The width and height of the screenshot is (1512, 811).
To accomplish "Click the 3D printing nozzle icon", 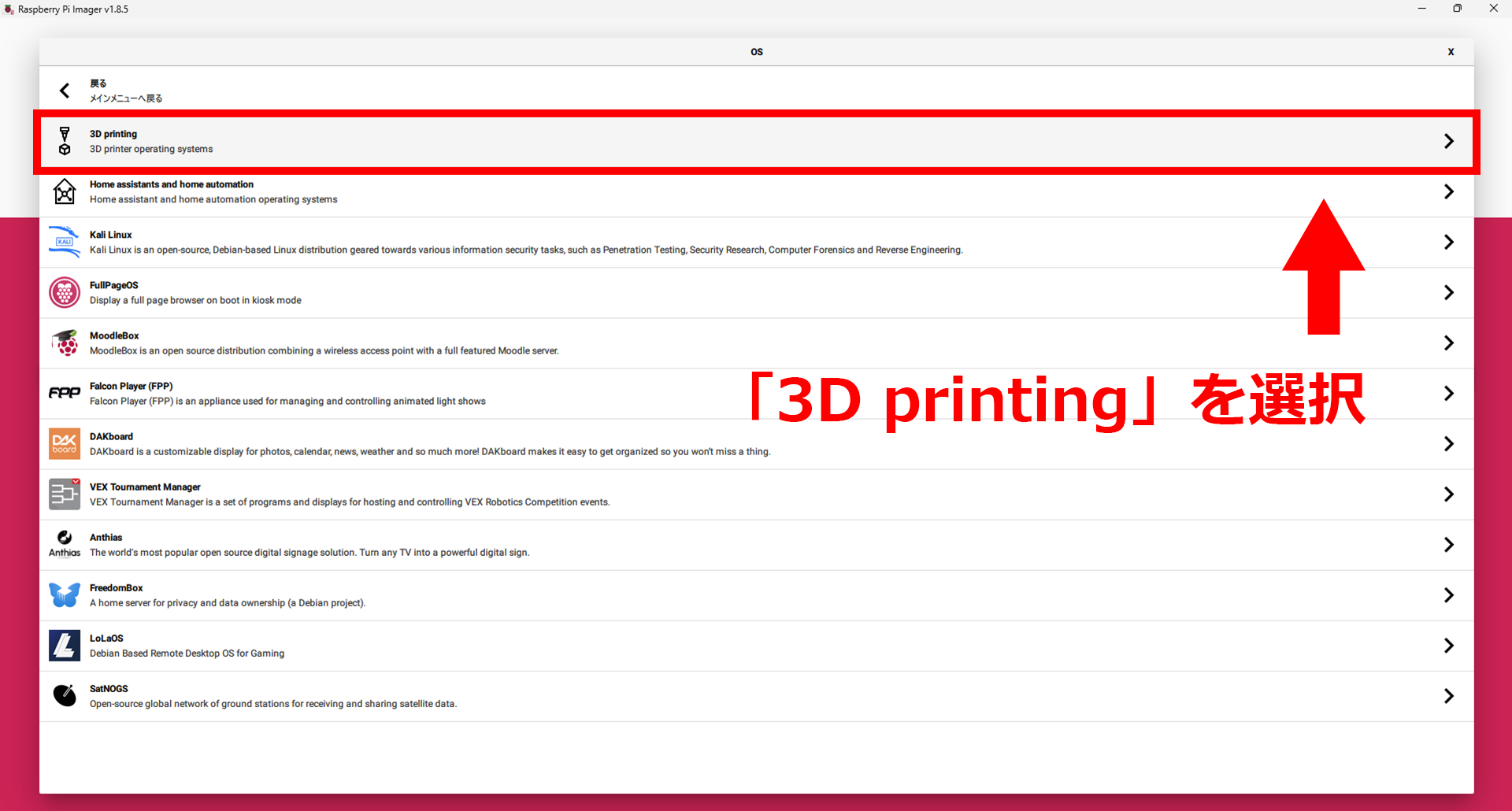I will (65, 141).
